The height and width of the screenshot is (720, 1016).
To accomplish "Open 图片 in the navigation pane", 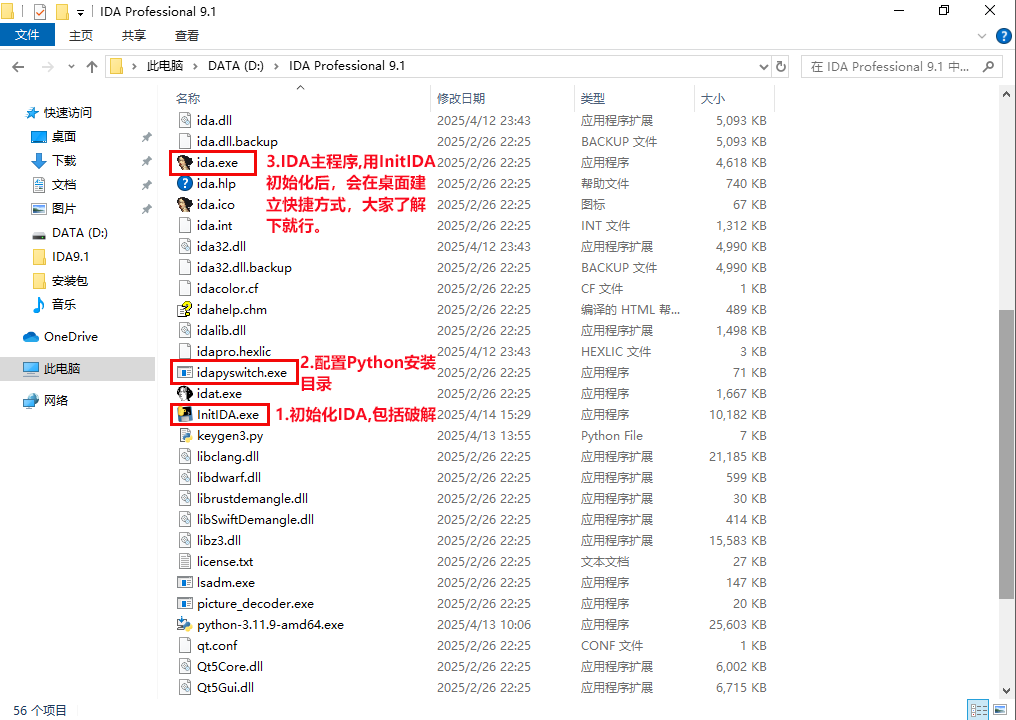I will point(64,209).
